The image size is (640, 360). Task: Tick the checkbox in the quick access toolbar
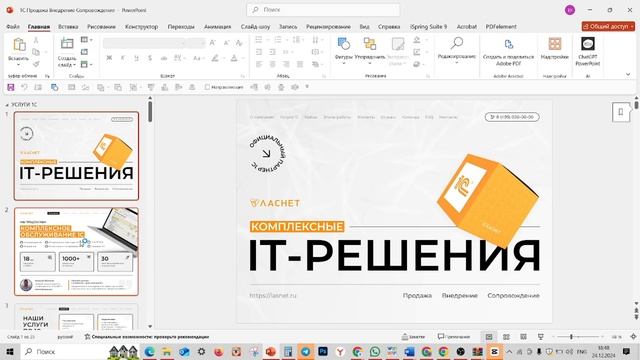[207, 87]
